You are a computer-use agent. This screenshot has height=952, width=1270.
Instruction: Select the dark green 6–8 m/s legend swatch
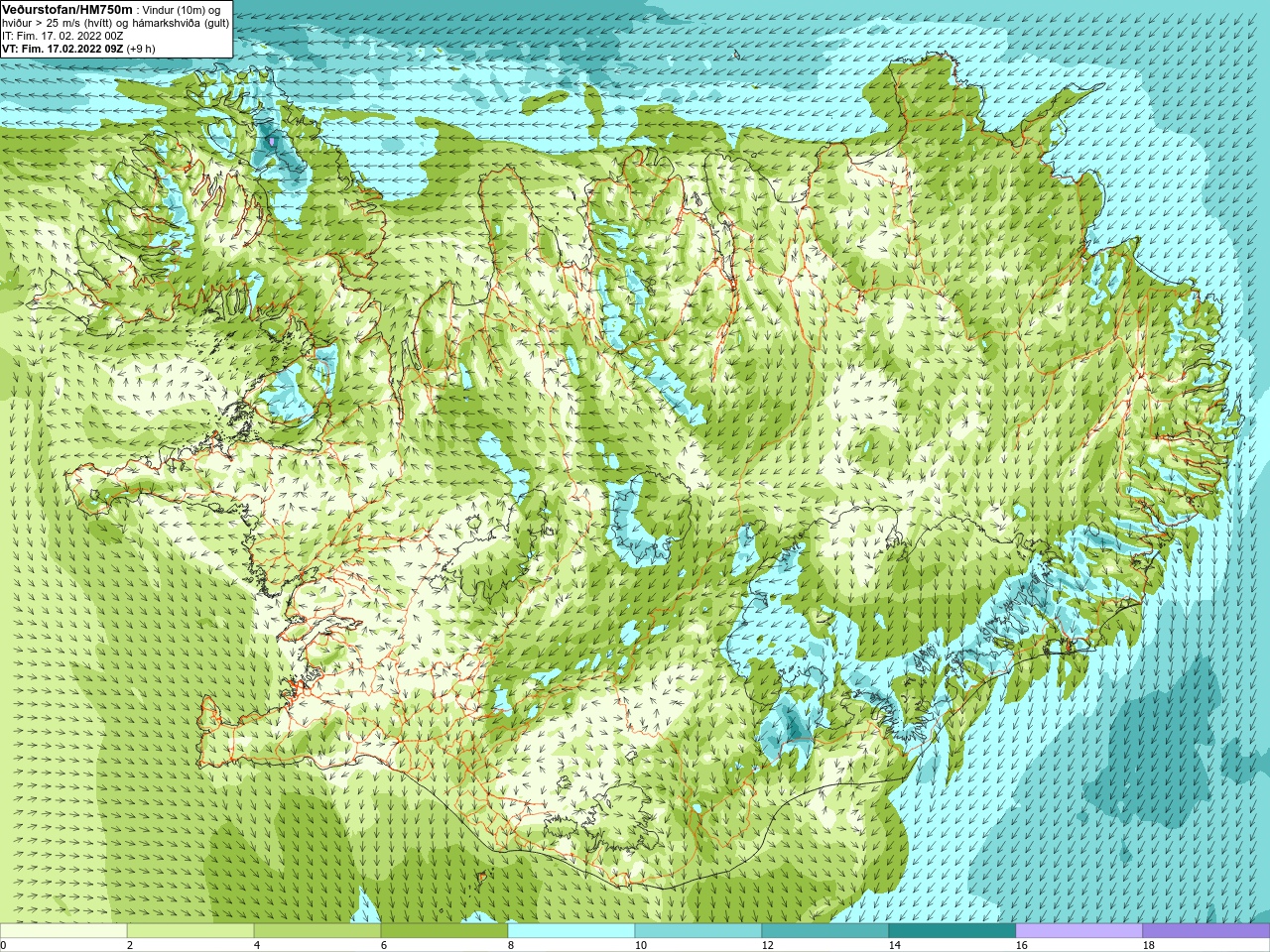[444, 931]
